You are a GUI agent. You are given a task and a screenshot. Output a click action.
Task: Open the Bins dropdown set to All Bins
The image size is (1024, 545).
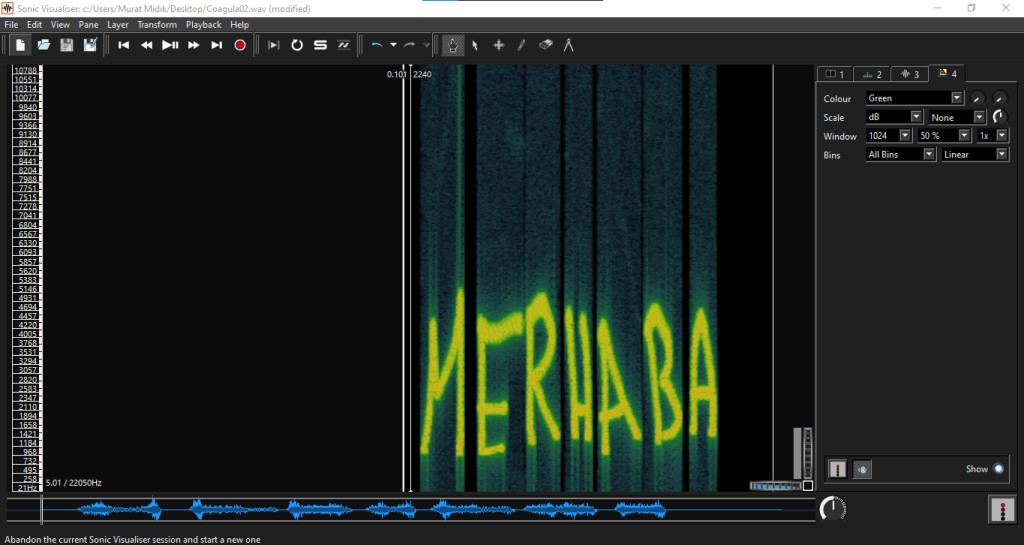coord(901,155)
